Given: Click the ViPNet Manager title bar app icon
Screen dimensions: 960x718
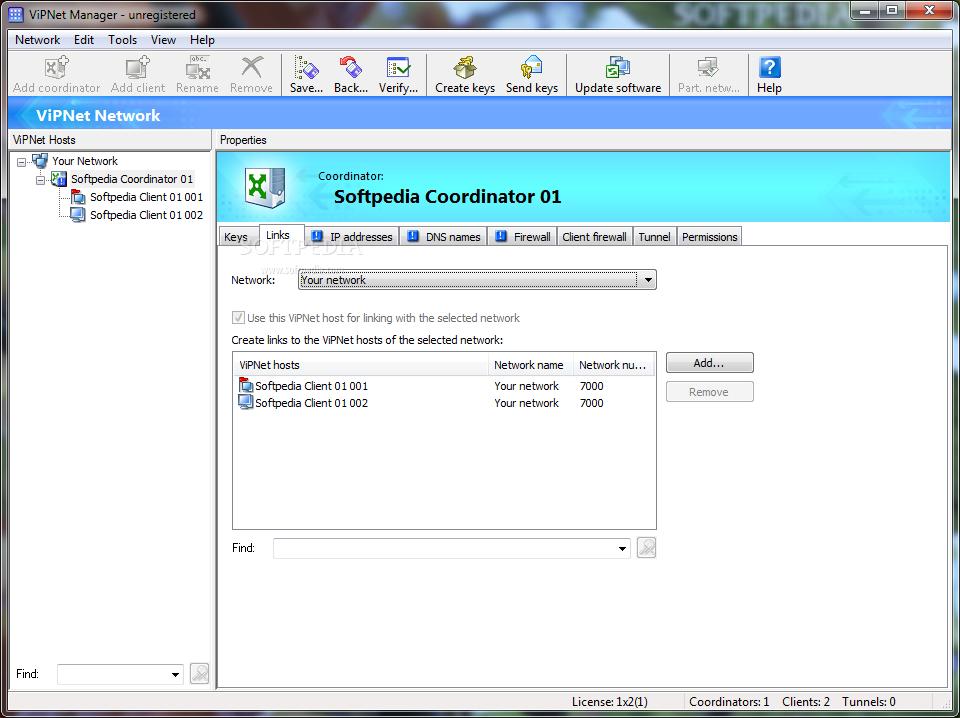Looking at the screenshot, I should pos(16,14).
